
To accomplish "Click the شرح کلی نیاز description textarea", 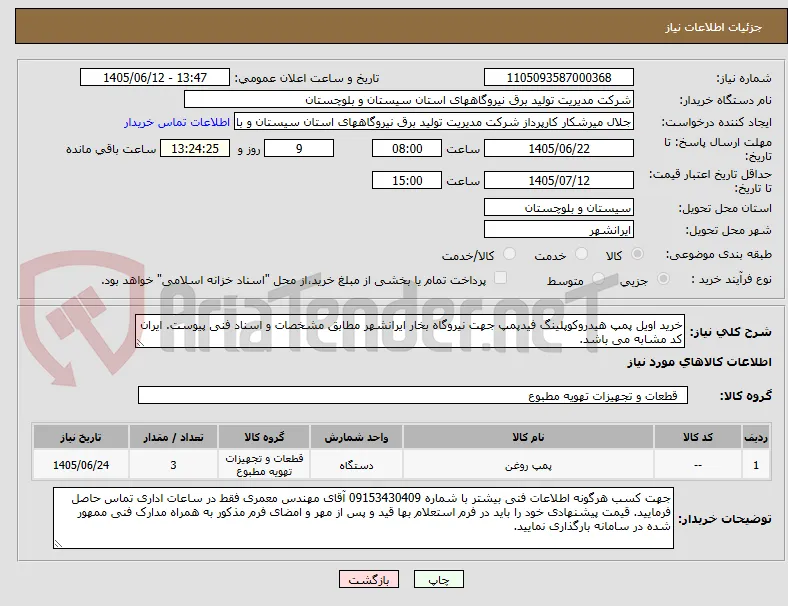I will pos(410,331).
